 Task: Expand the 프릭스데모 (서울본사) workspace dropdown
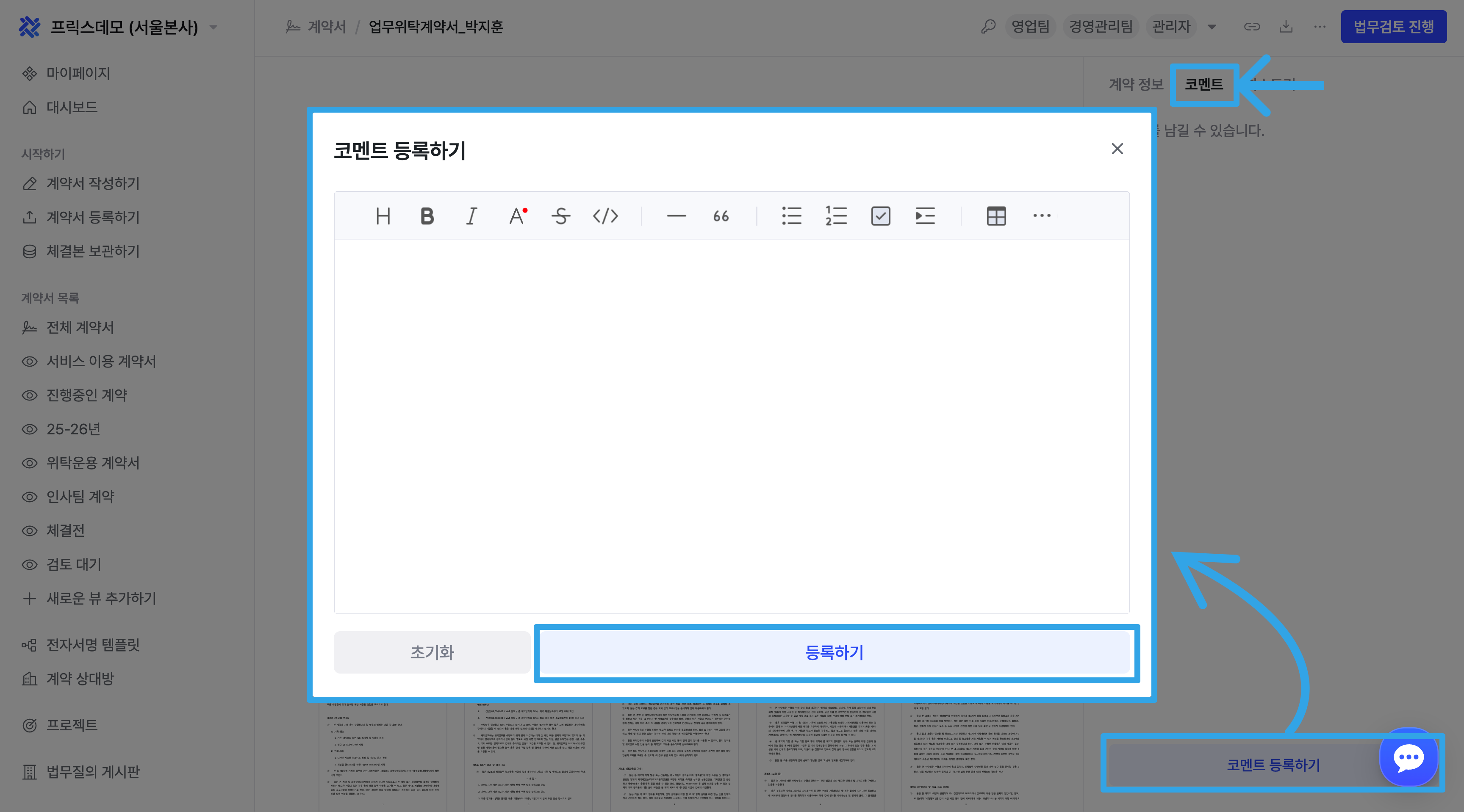coord(213,27)
